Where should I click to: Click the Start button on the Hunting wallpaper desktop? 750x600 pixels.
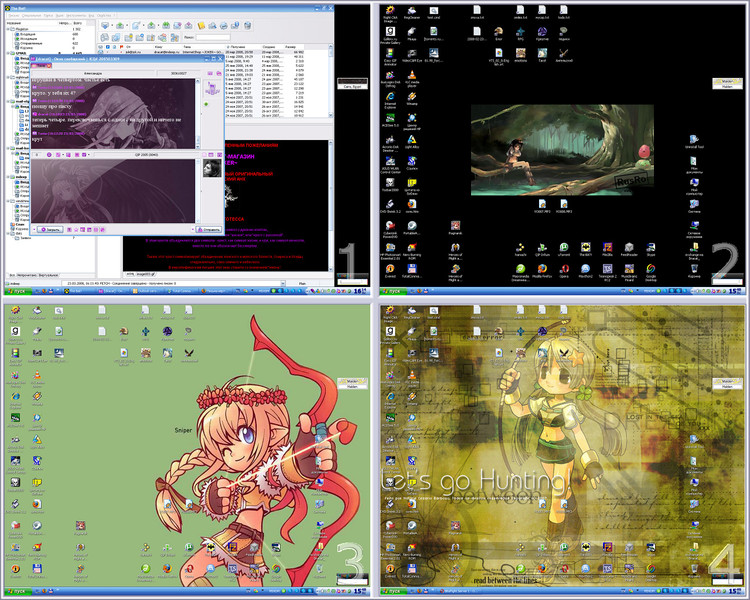pos(394,591)
